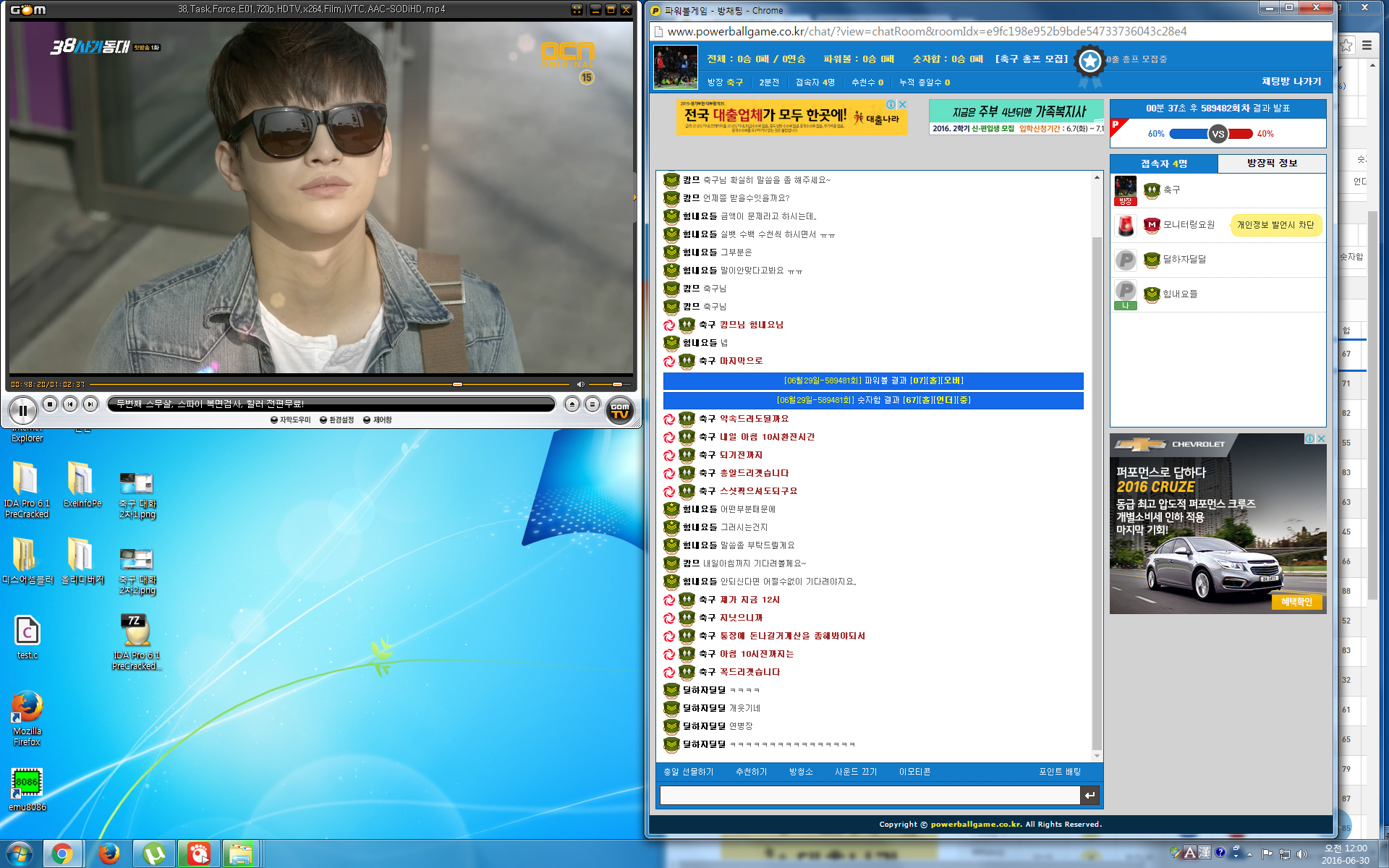Open 올리디버거 folder on desktop

(x=82, y=560)
